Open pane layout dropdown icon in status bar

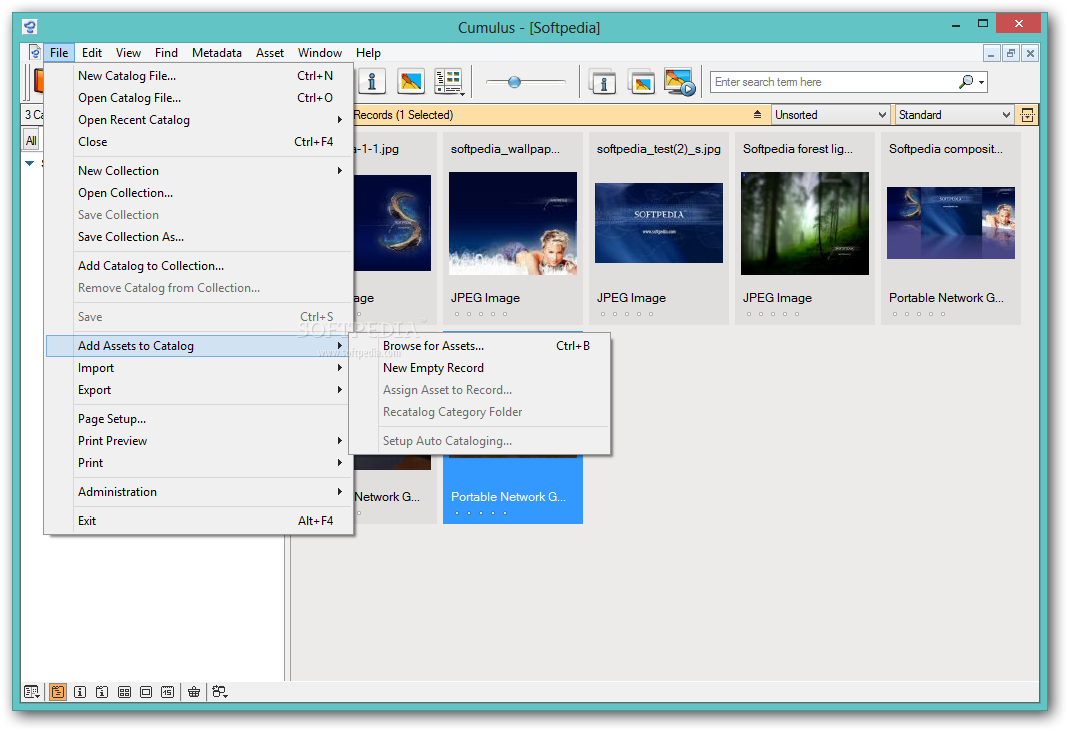pyautogui.click(x=31, y=691)
